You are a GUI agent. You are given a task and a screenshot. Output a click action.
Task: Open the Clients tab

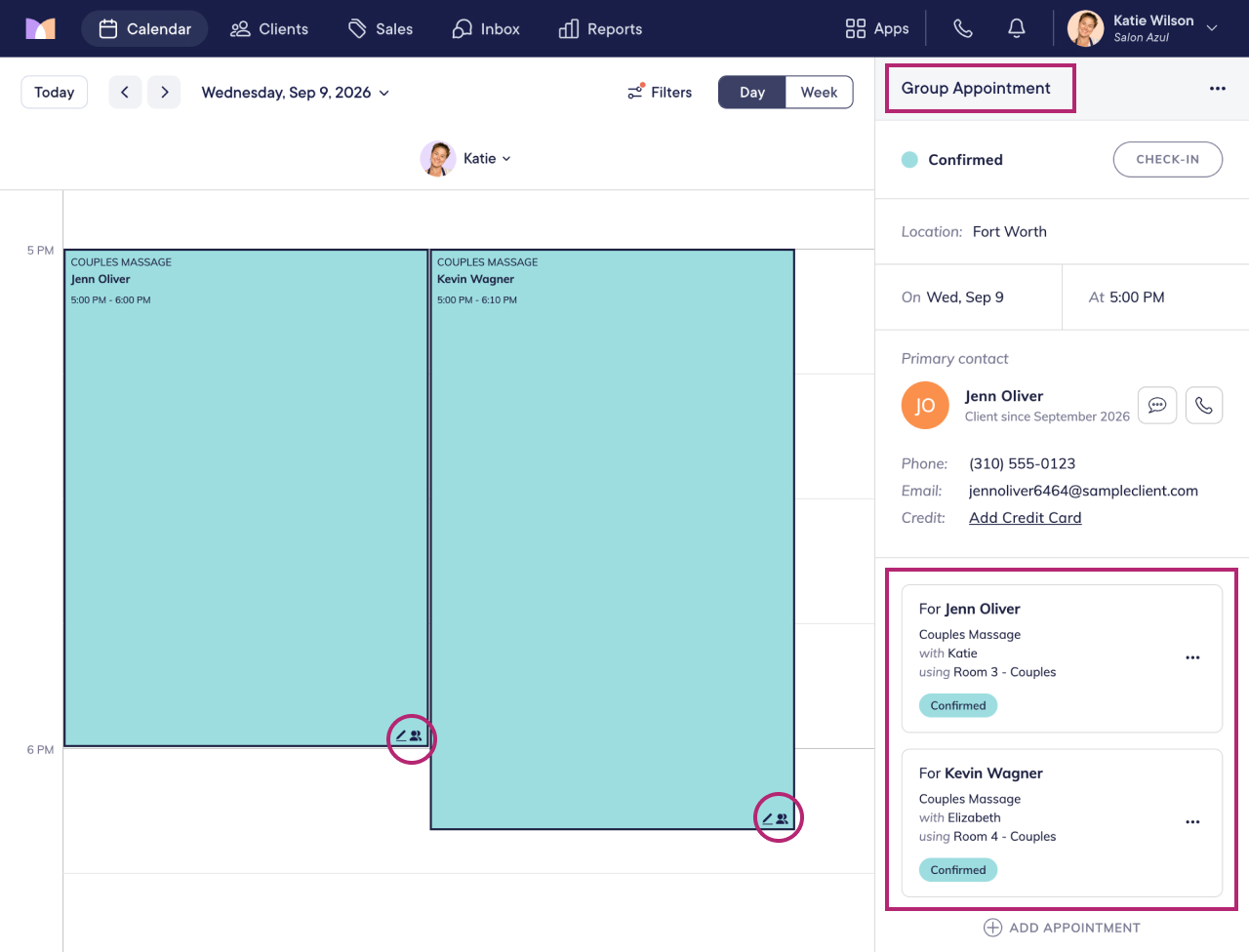(x=269, y=28)
